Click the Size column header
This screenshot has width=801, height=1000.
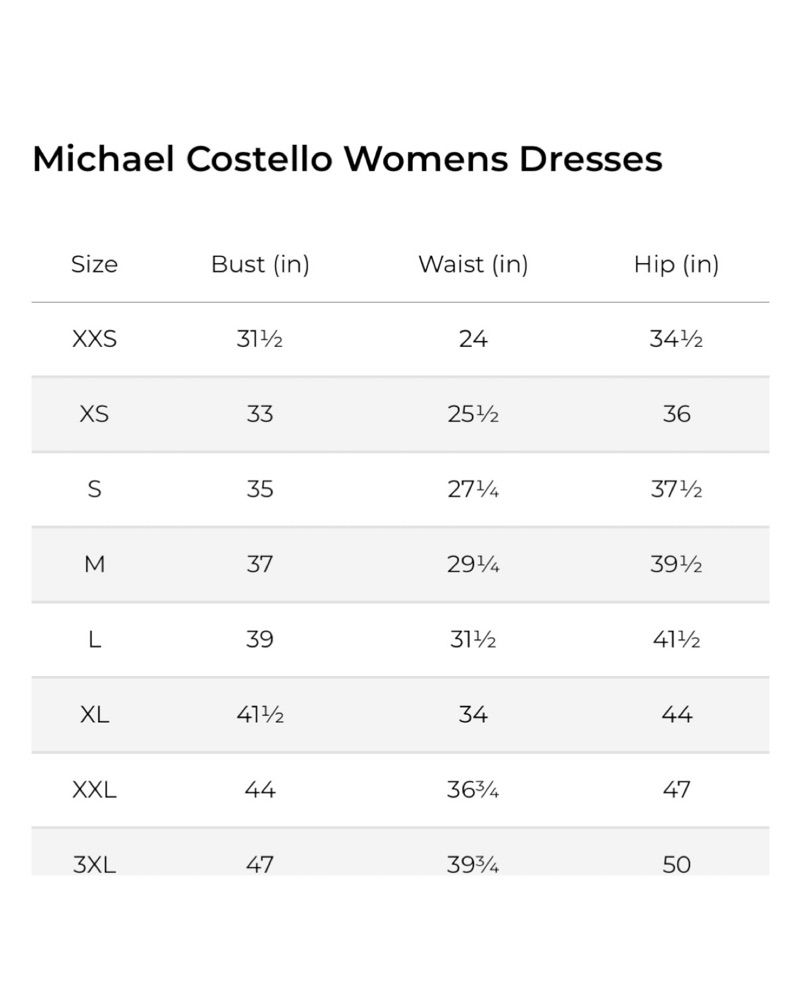pos(94,265)
